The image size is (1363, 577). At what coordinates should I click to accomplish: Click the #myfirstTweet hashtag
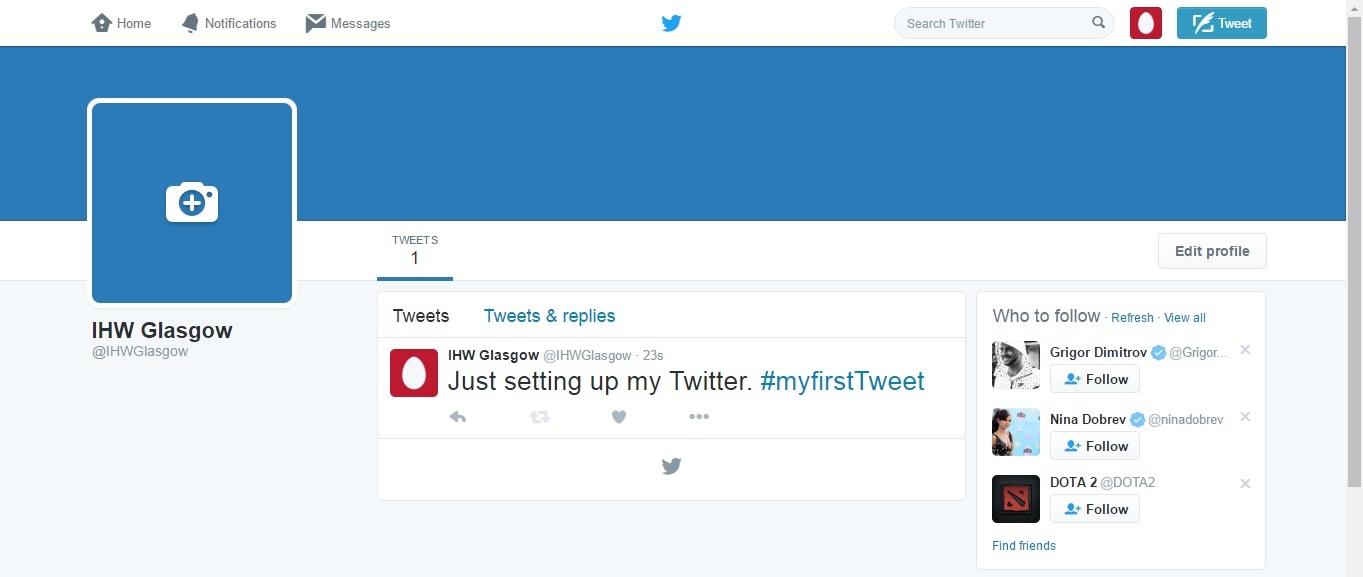[x=842, y=381]
